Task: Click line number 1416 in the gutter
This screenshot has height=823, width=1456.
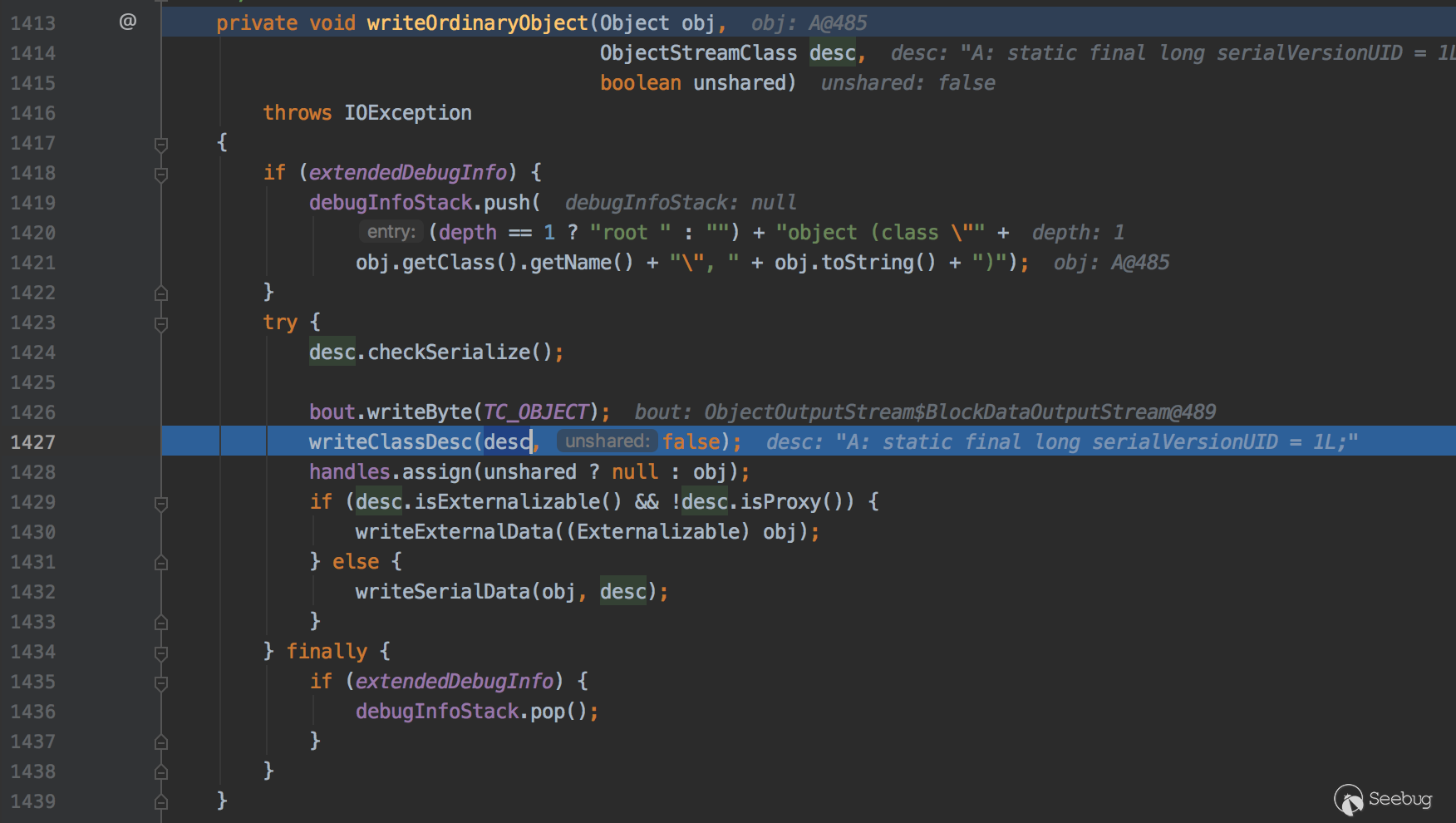Action: (33, 113)
